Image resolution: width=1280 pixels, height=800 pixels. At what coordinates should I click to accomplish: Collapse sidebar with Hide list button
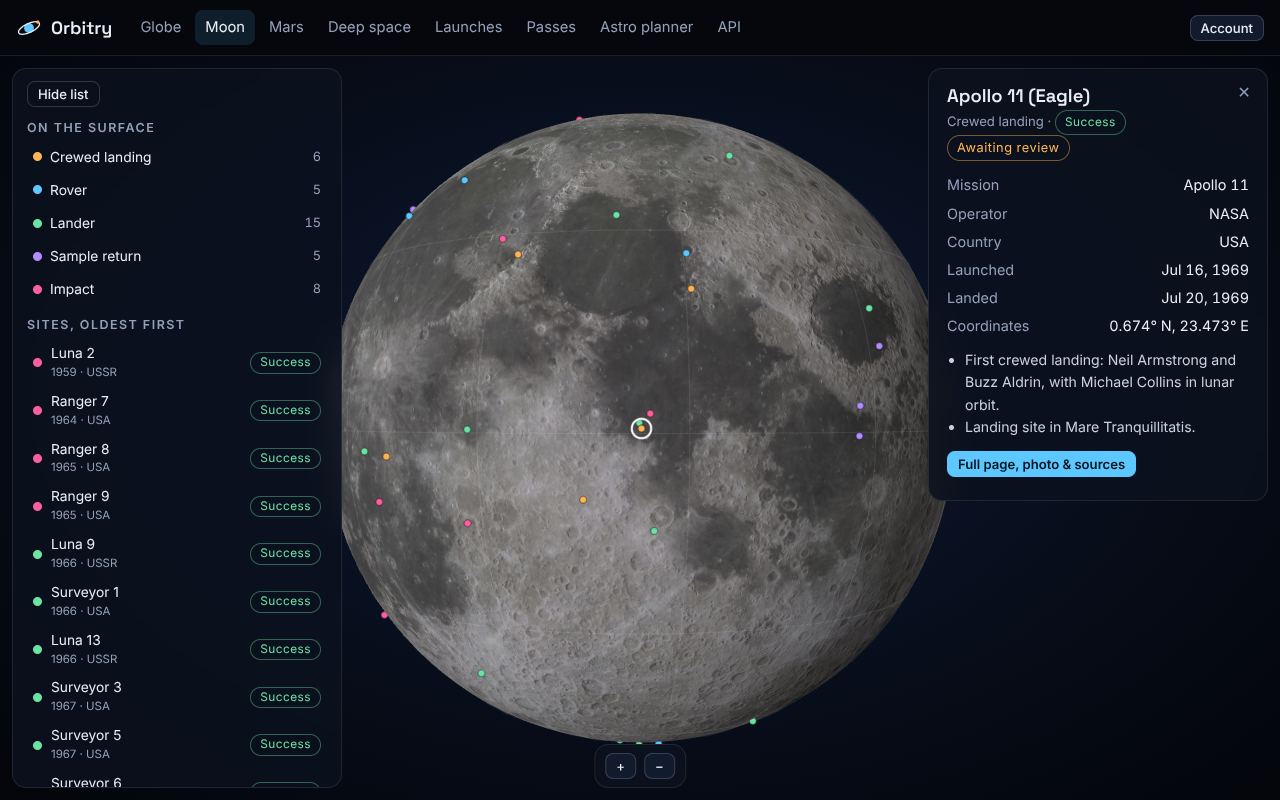tap(63, 94)
